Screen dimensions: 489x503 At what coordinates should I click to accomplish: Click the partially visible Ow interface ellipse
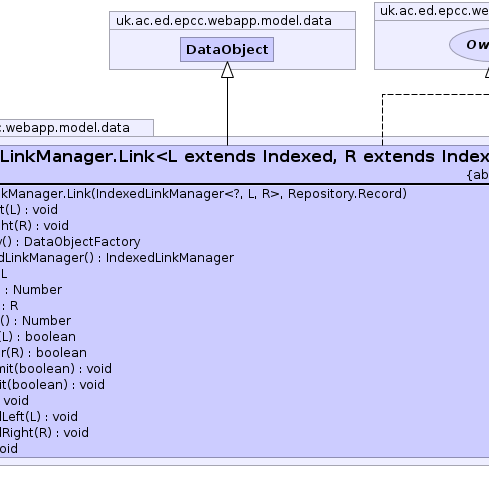coord(469,45)
